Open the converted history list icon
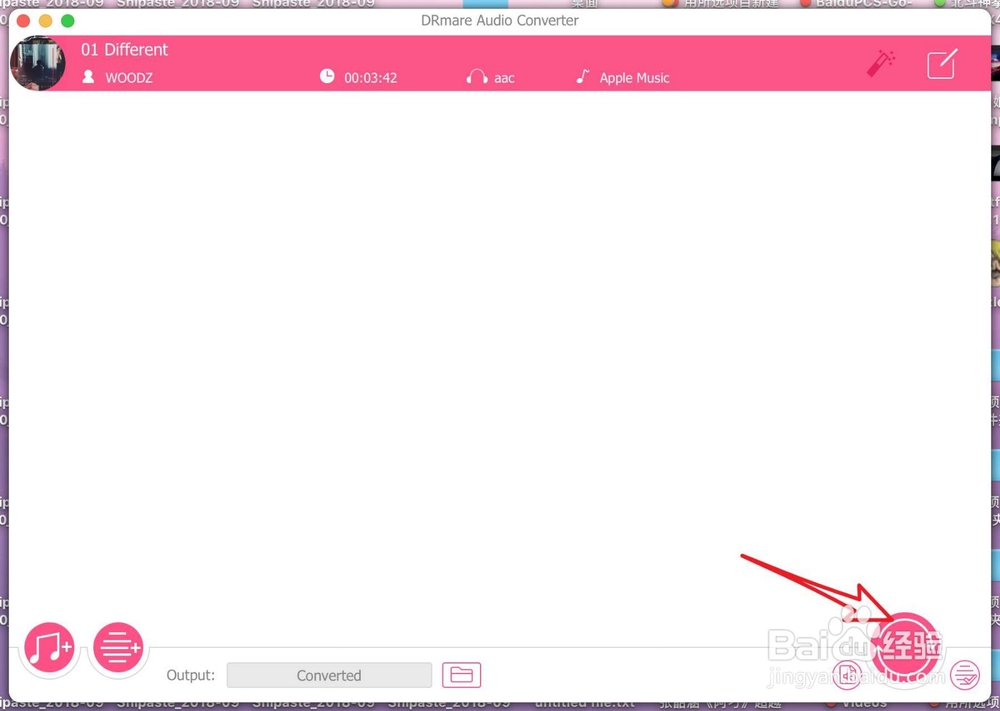 [965, 675]
